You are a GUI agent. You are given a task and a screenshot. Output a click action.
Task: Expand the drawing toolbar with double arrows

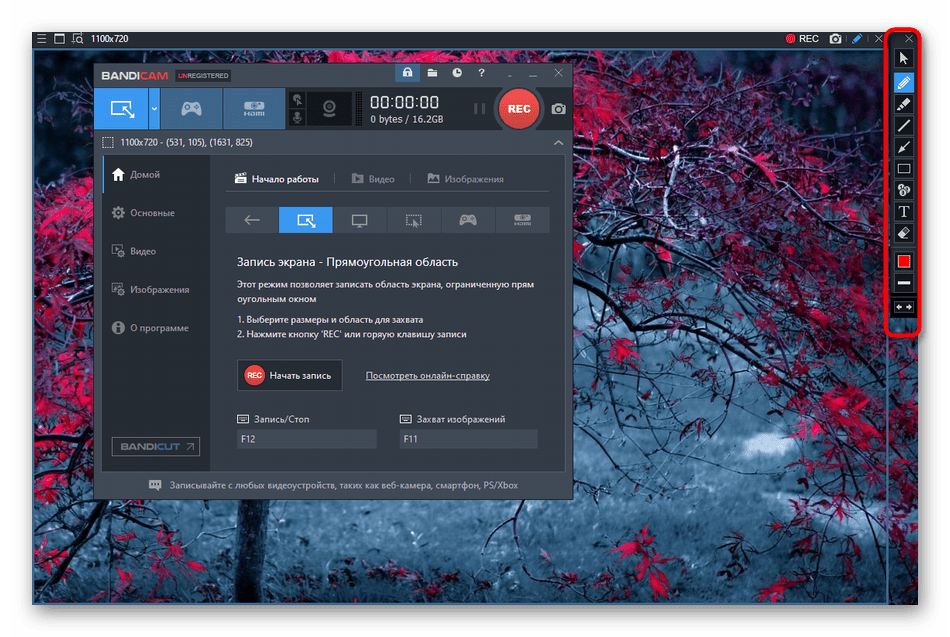(x=903, y=306)
